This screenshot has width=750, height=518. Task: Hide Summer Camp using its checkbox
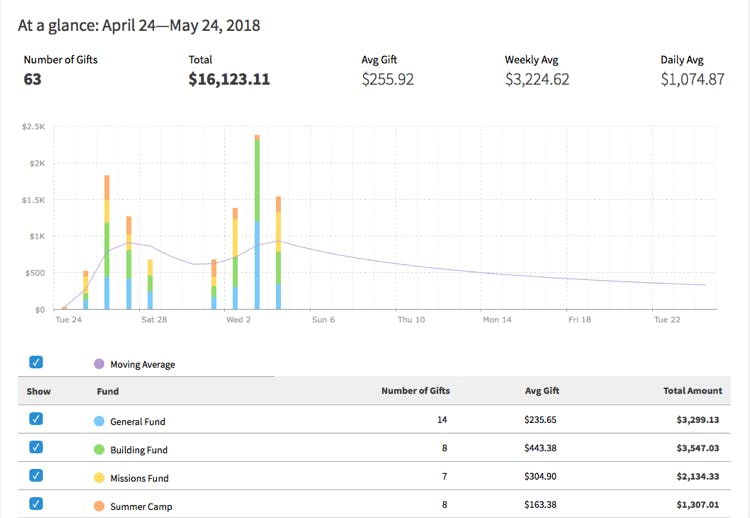pyautogui.click(x=36, y=505)
